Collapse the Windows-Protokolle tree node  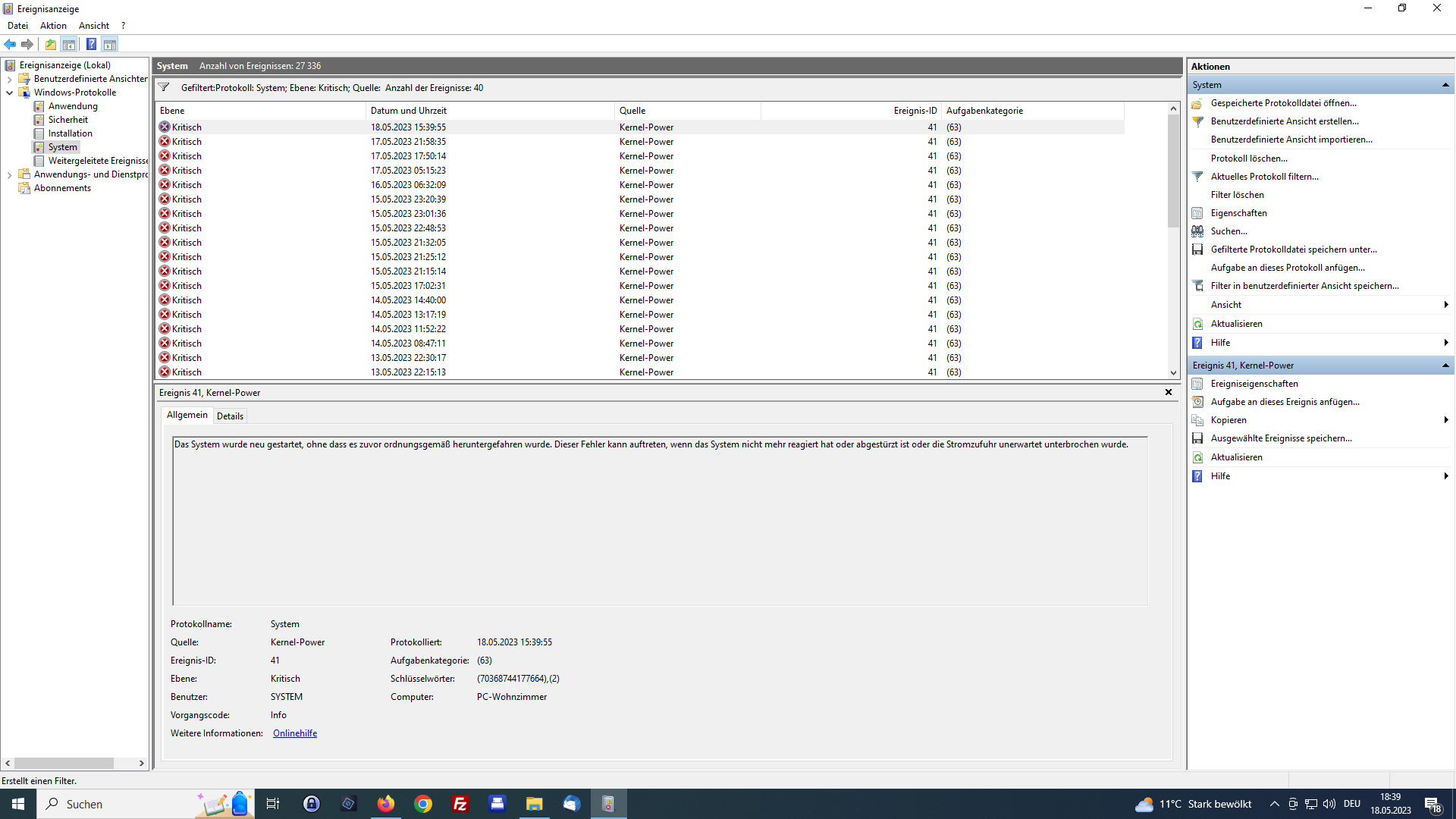(x=9, y=93)
